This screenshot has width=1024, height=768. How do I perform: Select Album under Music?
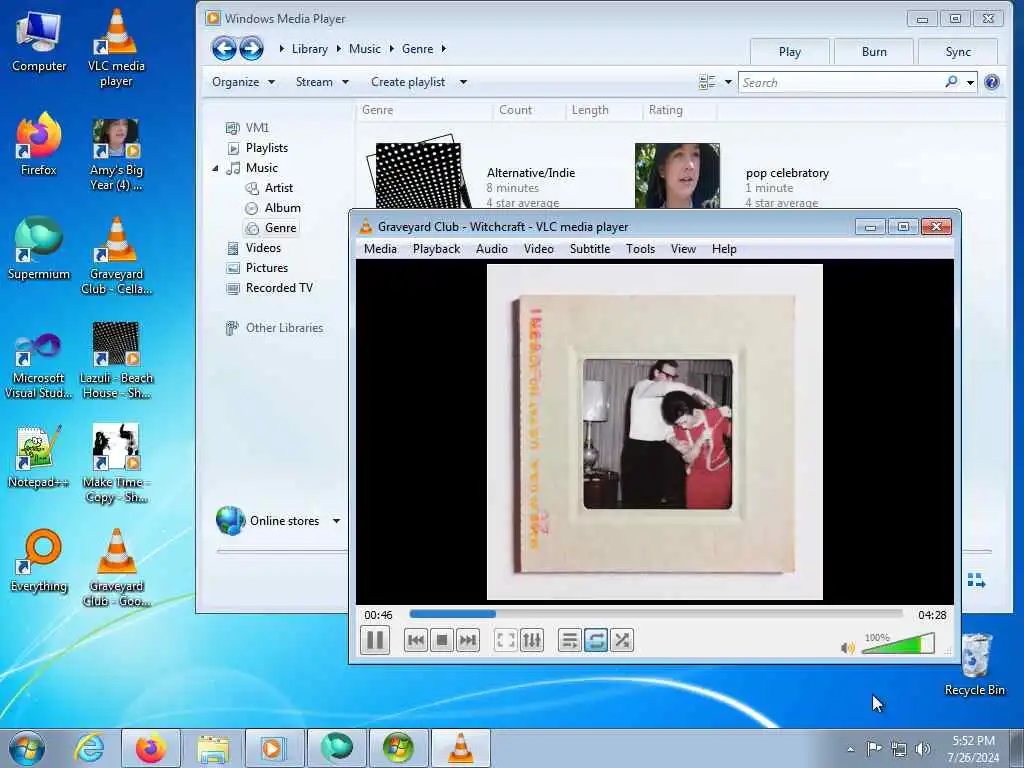[273, 208]
